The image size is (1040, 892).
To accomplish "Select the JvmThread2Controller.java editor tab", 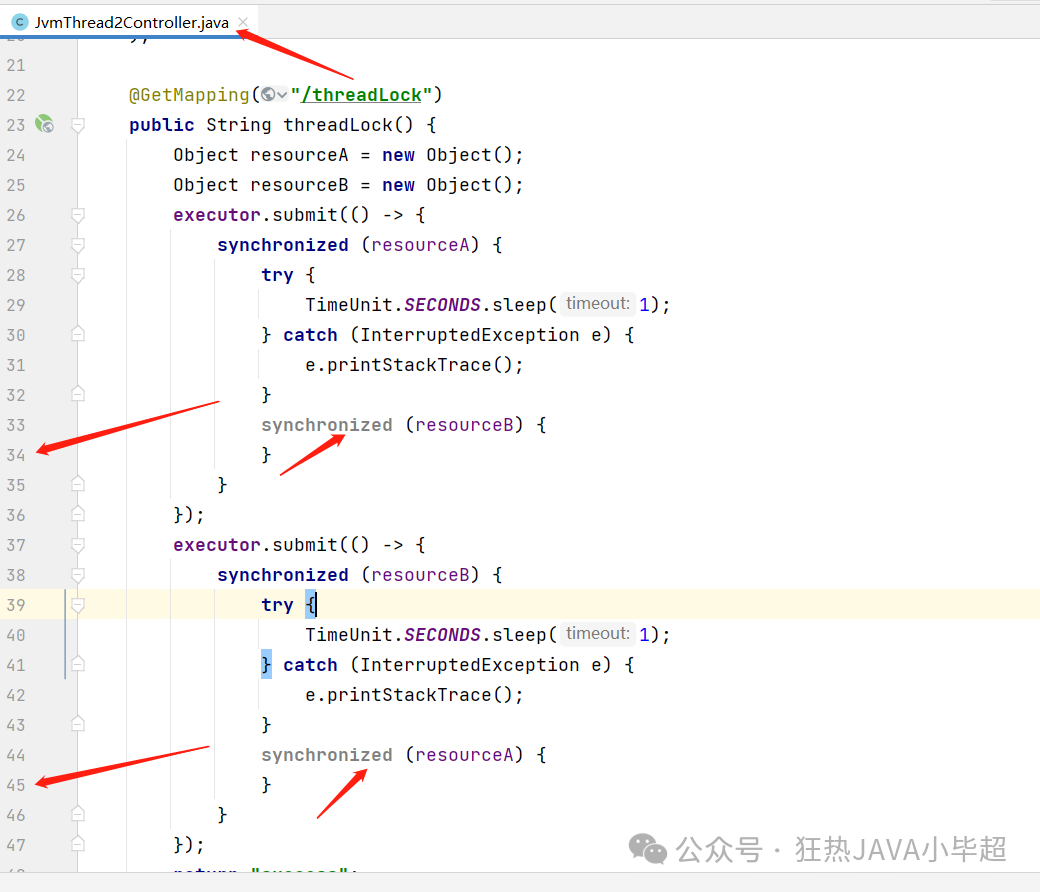I will (131, 23).
